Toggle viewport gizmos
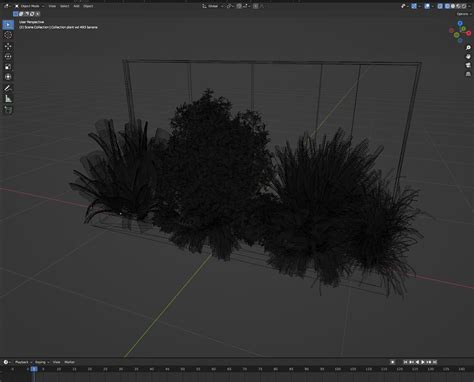This screenshot has width=474, height=382. pos(414,6)
